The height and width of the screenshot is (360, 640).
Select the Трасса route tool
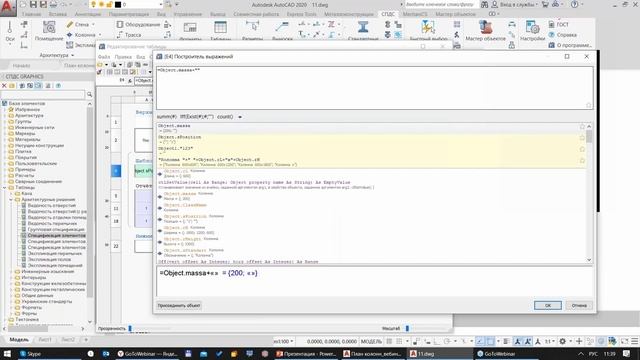pyautogui.click(x=129, y=35)
